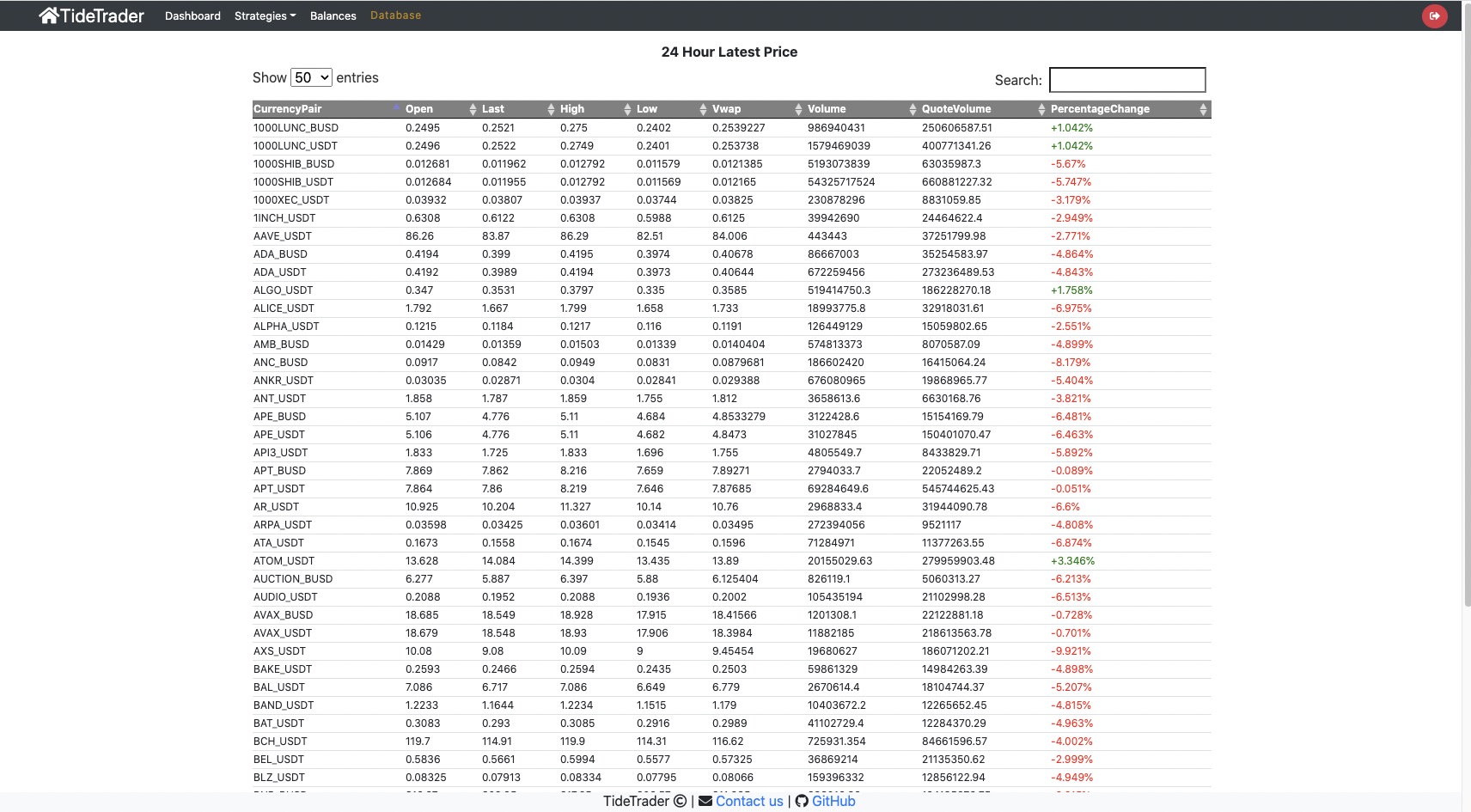The width and height of the screenshot is (1471, 812).
Task: Select the BCH_USDT currency pair
Action: (280, 742)
